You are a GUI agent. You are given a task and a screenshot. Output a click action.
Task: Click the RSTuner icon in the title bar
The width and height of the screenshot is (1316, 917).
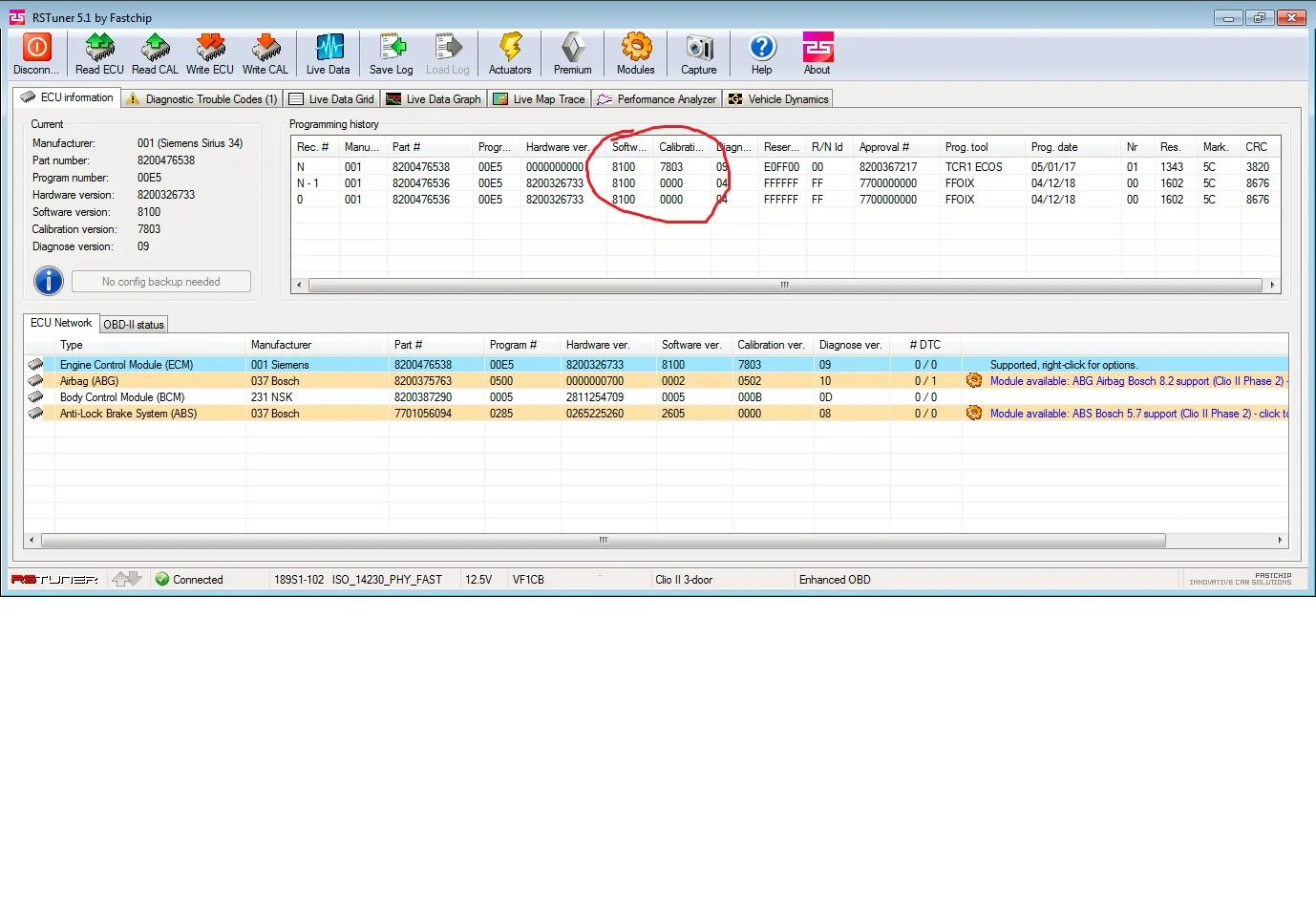pyautogui.click(x=17, y=17)
